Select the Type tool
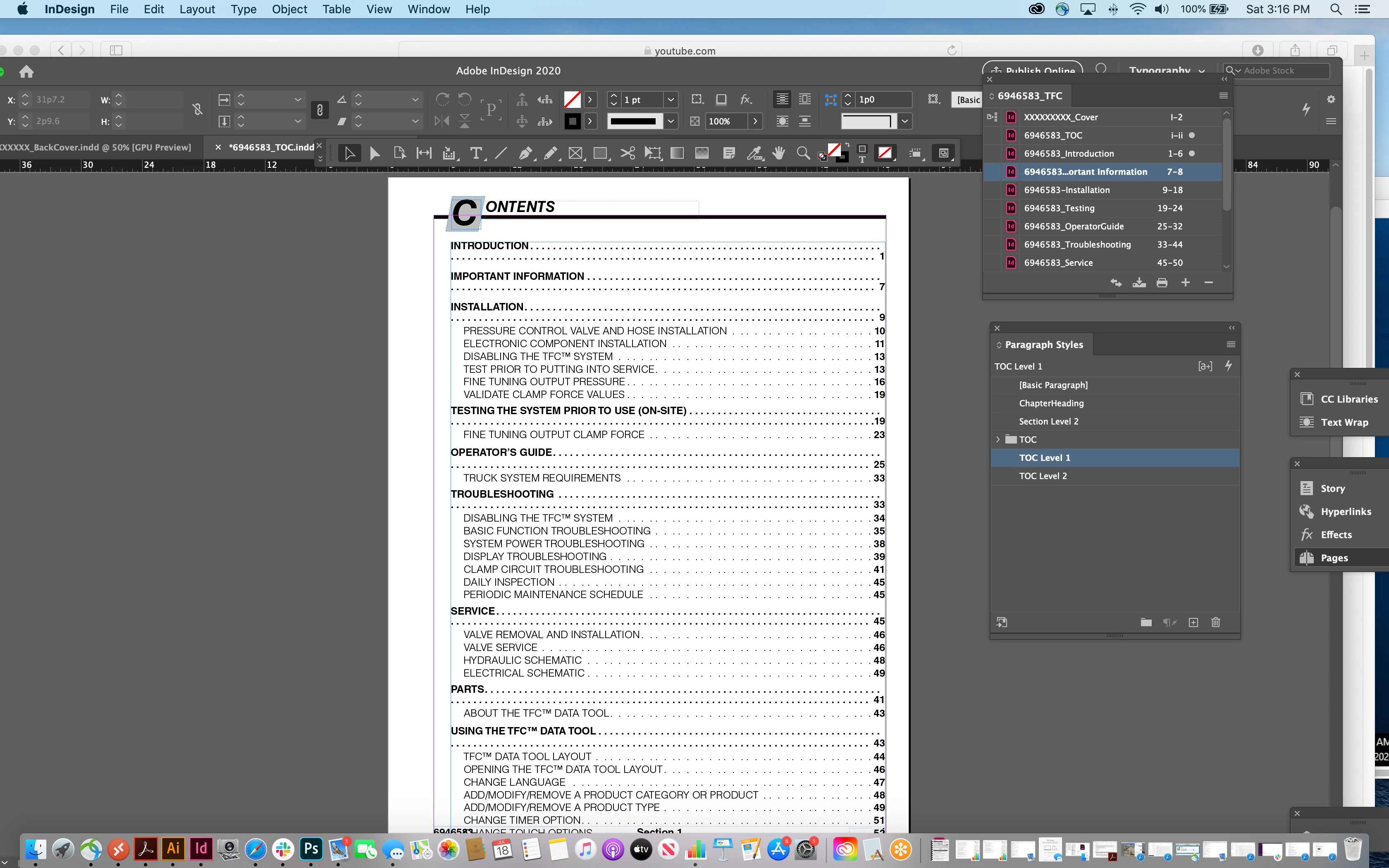This screenshot has height=868, width=1389. coord(475,153)
